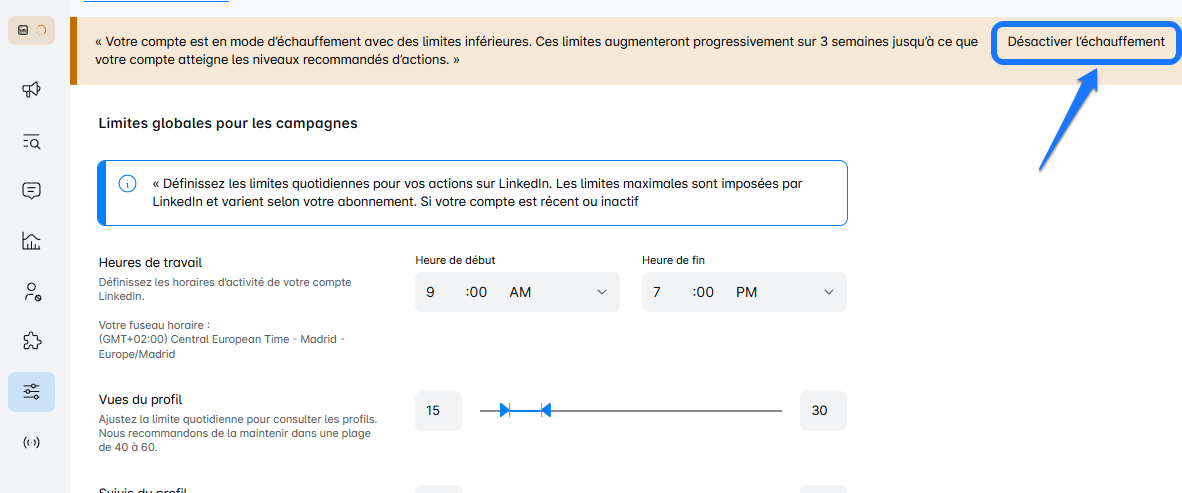Open the messages chat bubble icon
This screenshot has width=1182, height=493.
(x=31, y=191)
